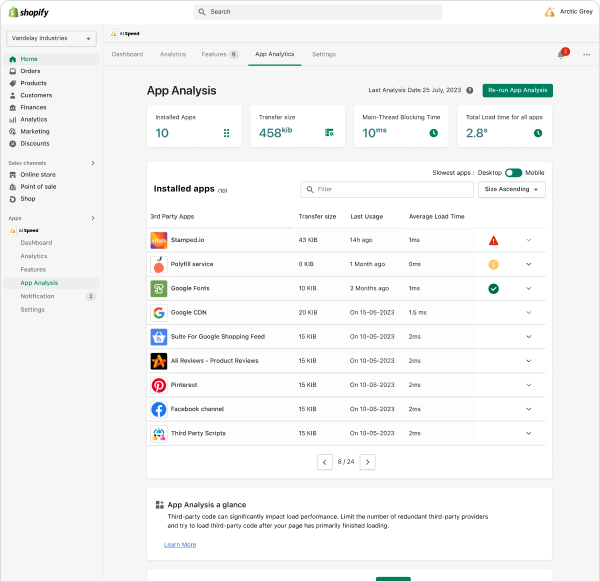The image size is (600, 582).
Task: Click the notification bell icon
Action: click(x=562, y=54)
